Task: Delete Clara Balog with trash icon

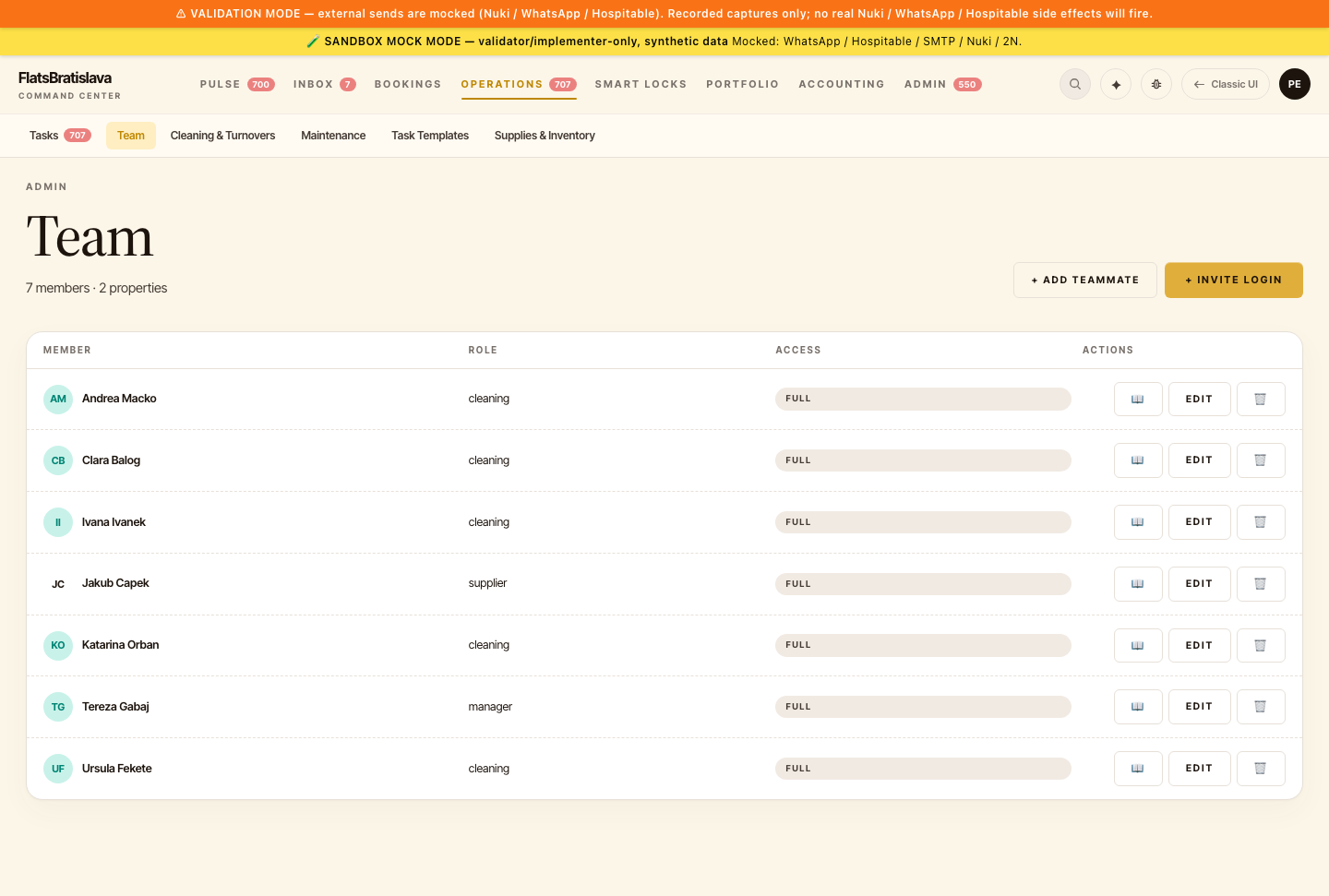Action: (x=1261, y=460)
